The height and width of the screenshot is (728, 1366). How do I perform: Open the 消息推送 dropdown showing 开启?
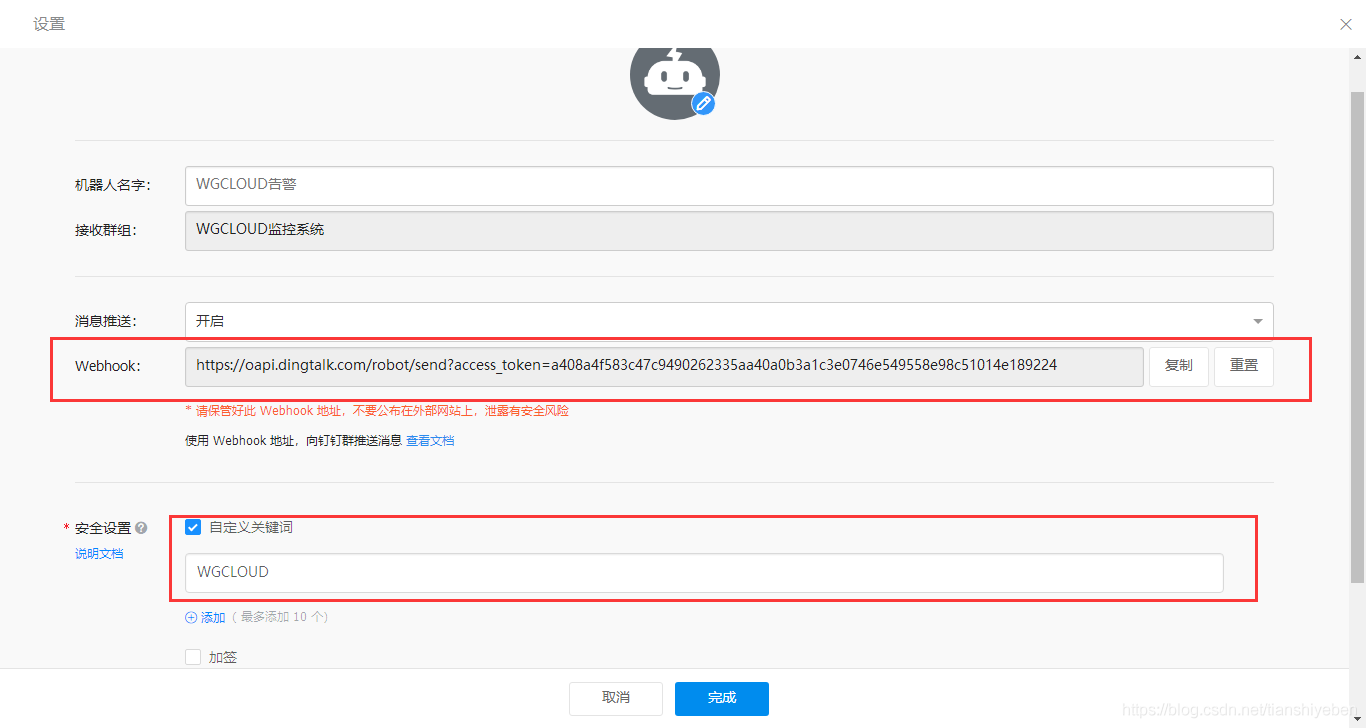(x=729, y=321)
